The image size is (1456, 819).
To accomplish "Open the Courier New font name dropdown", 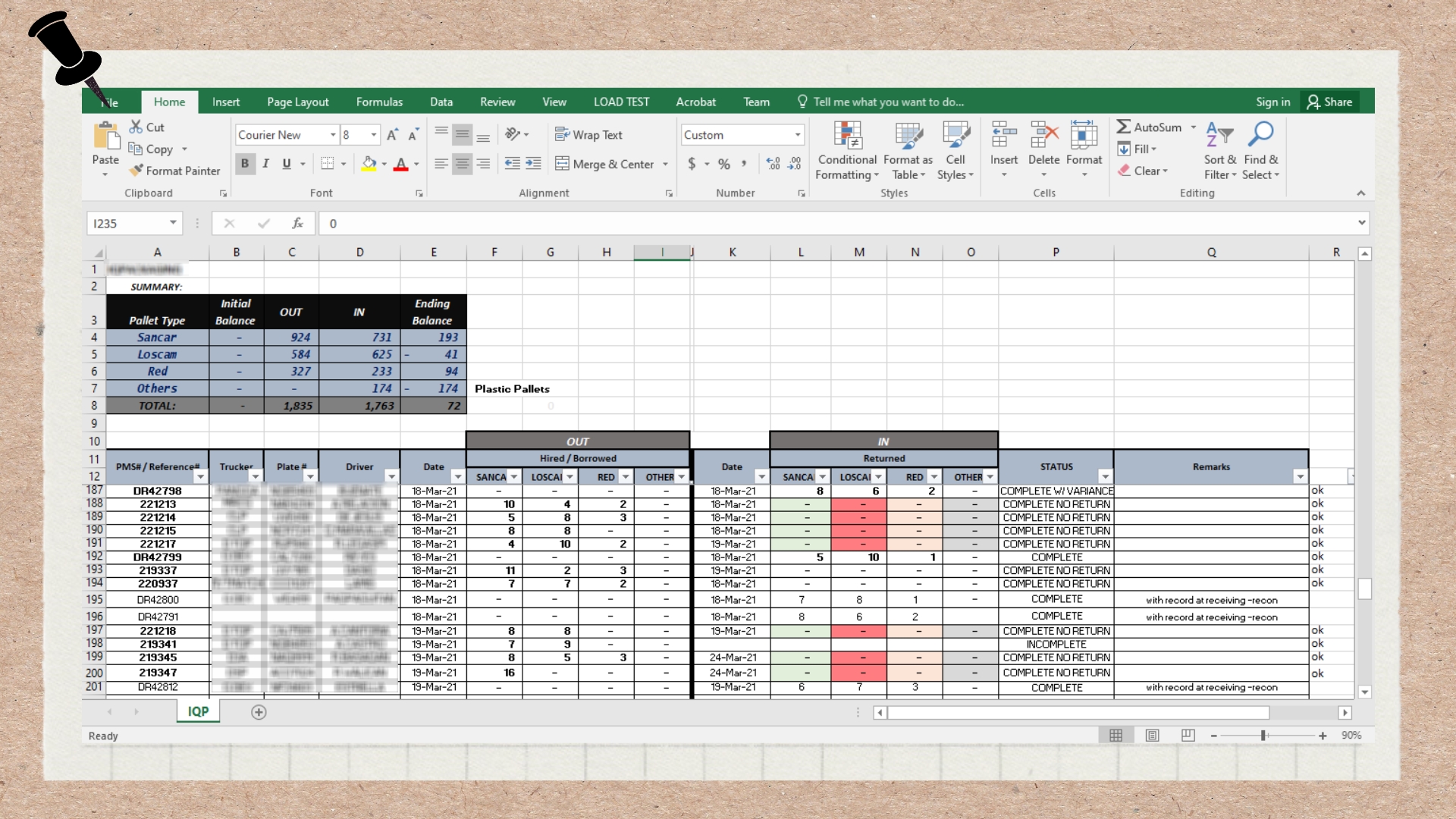I will tap(332, 135).
